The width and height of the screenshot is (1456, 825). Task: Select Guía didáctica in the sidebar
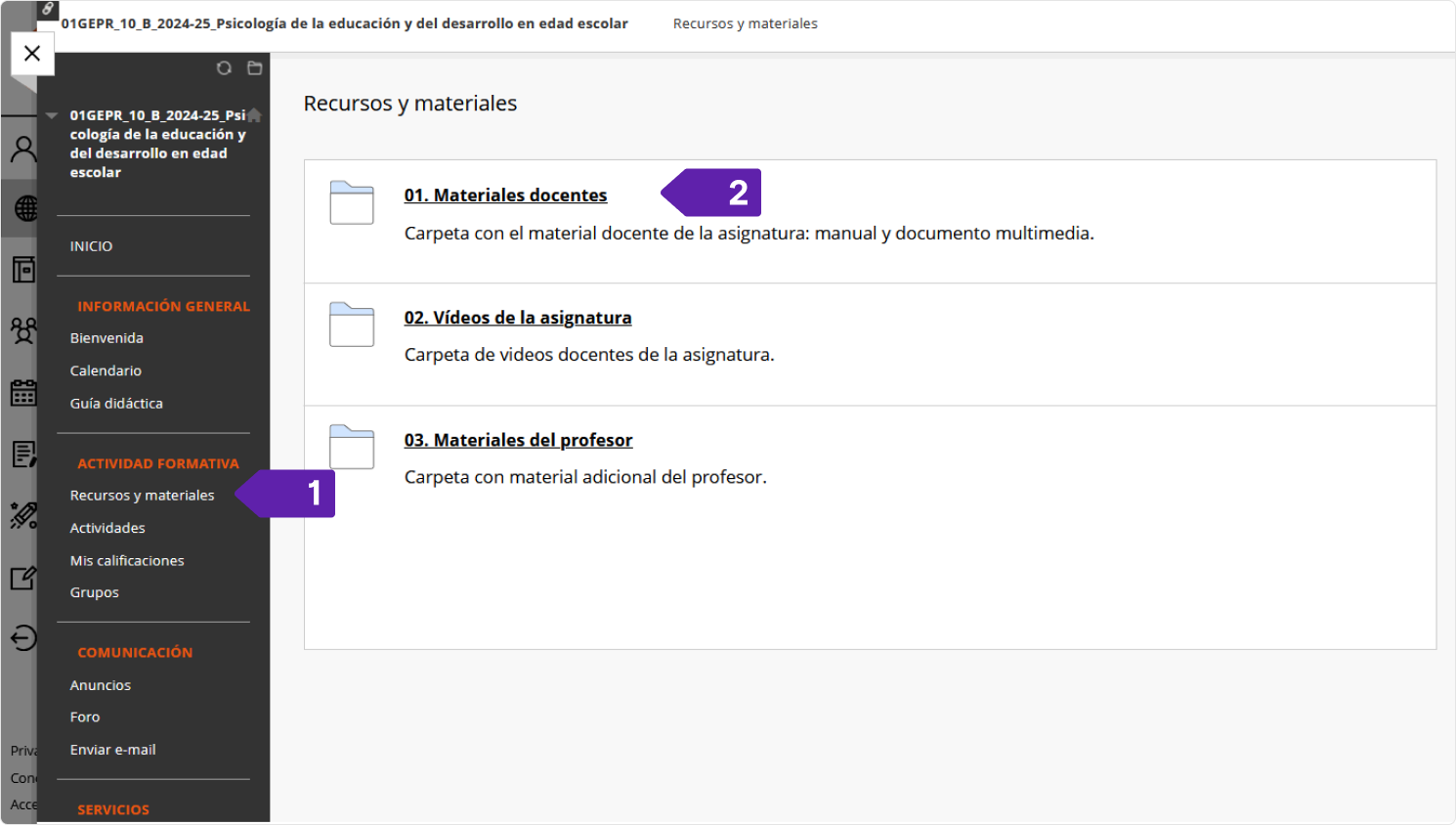click(x=116, y=404)
